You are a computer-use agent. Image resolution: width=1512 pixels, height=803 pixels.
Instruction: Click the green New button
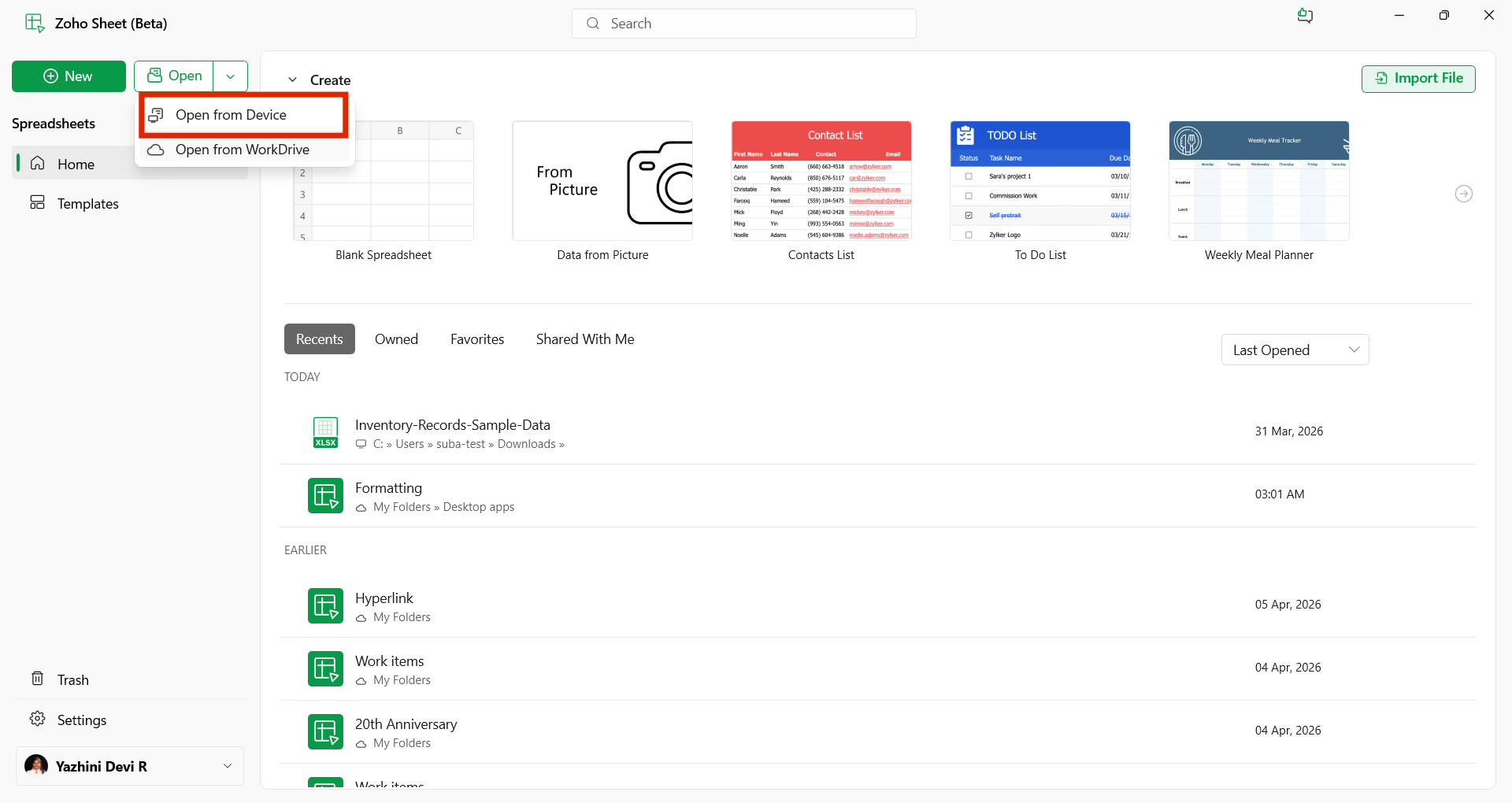[69, 76]
